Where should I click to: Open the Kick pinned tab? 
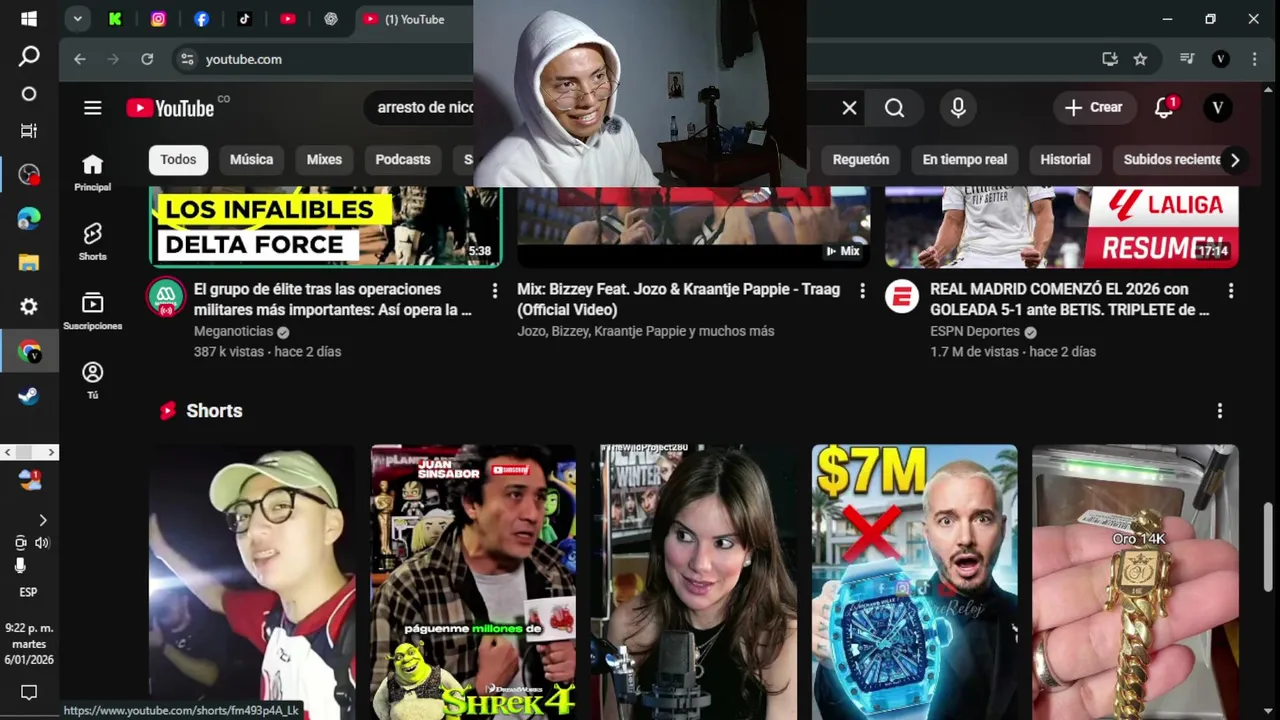coord(115,19)
